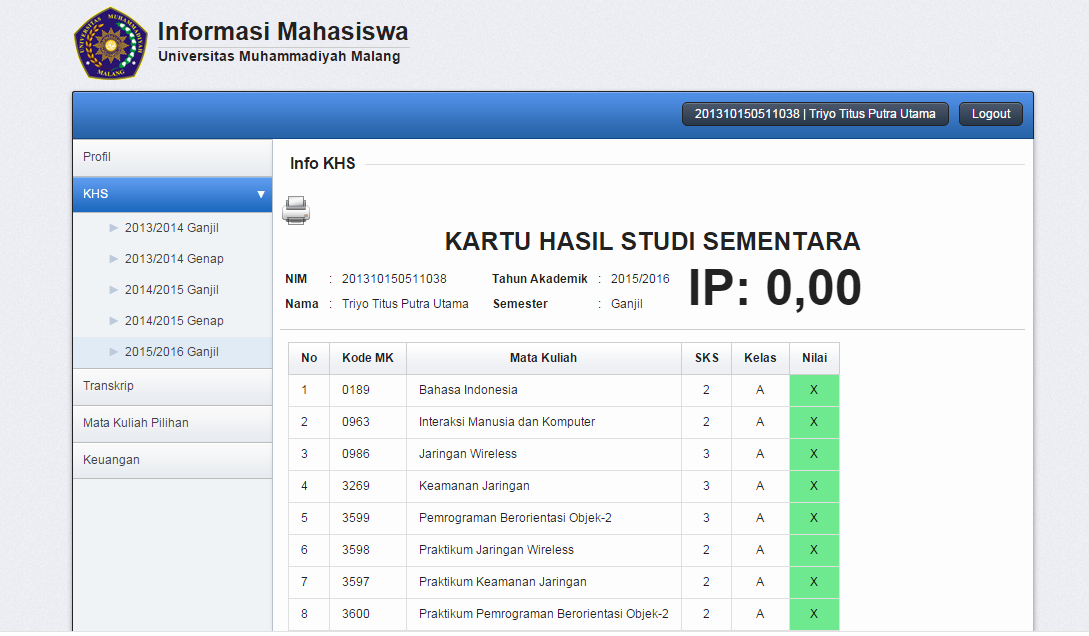Select 2014/2015 Genap semester
Viewport: 1089px width, 636px height.
[174, 321]
